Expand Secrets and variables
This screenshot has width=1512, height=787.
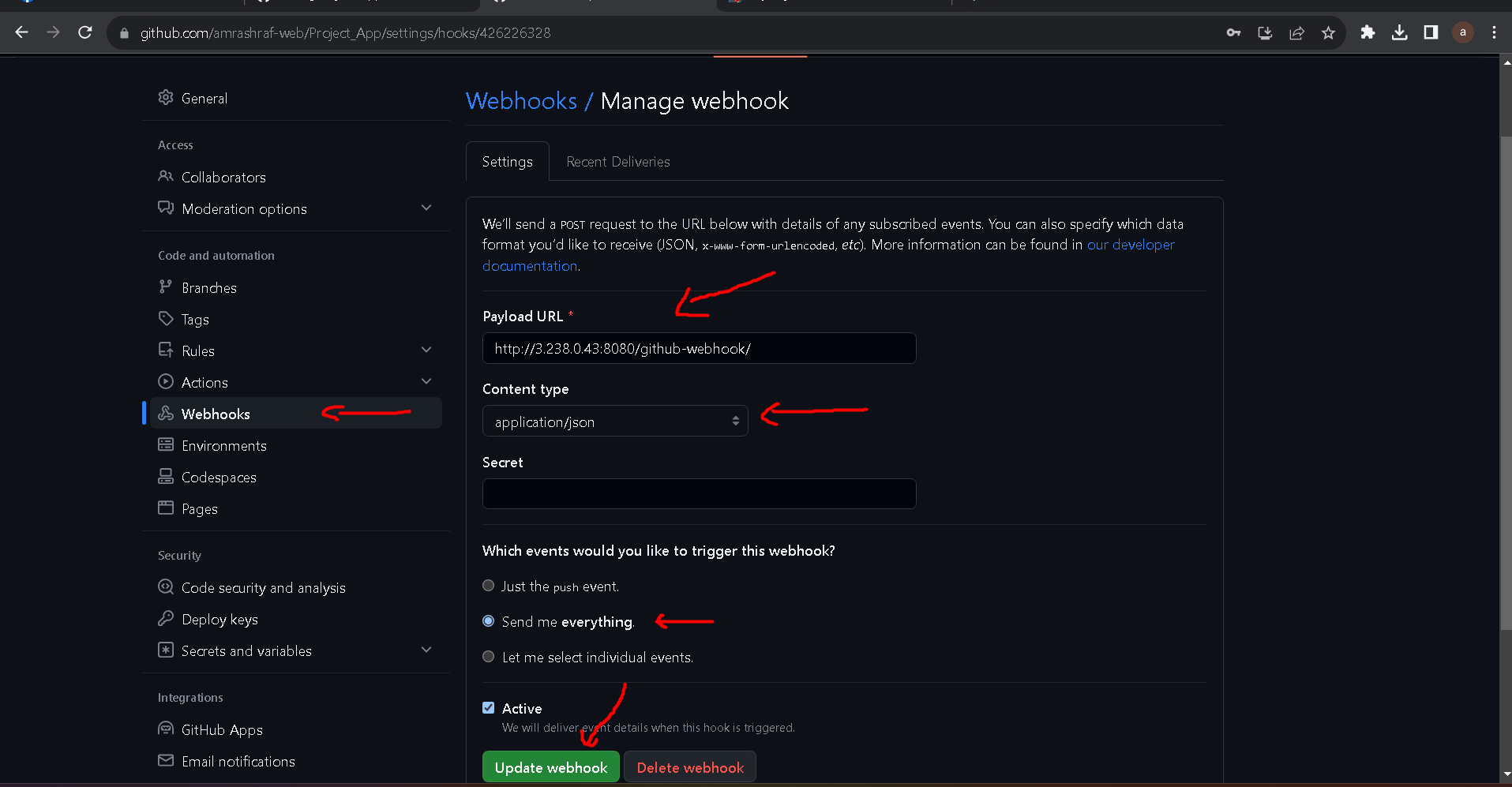[x=426, y=650]
